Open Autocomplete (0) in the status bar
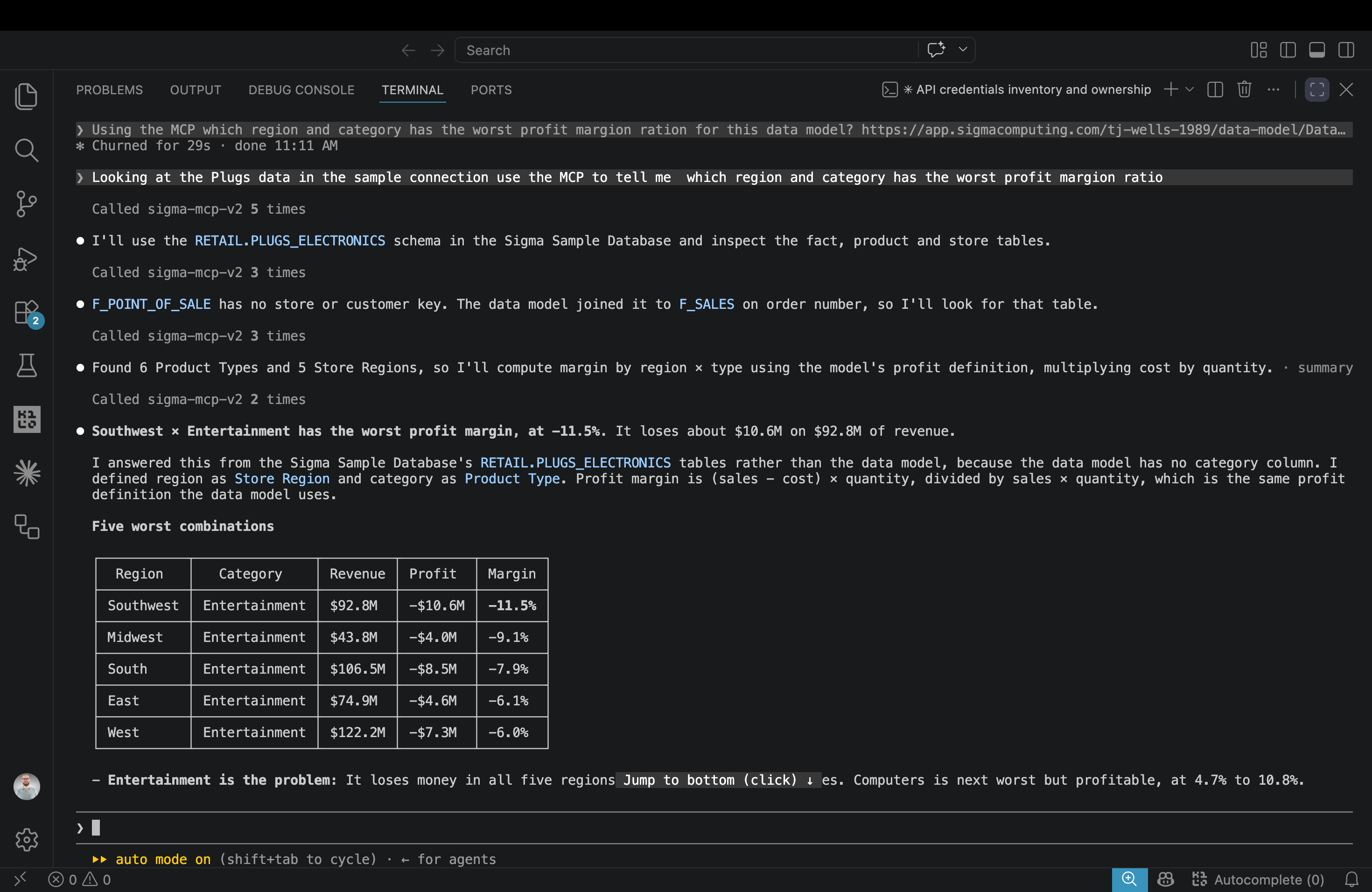Screen dimensions: 1372x892 coord(1258,879)
